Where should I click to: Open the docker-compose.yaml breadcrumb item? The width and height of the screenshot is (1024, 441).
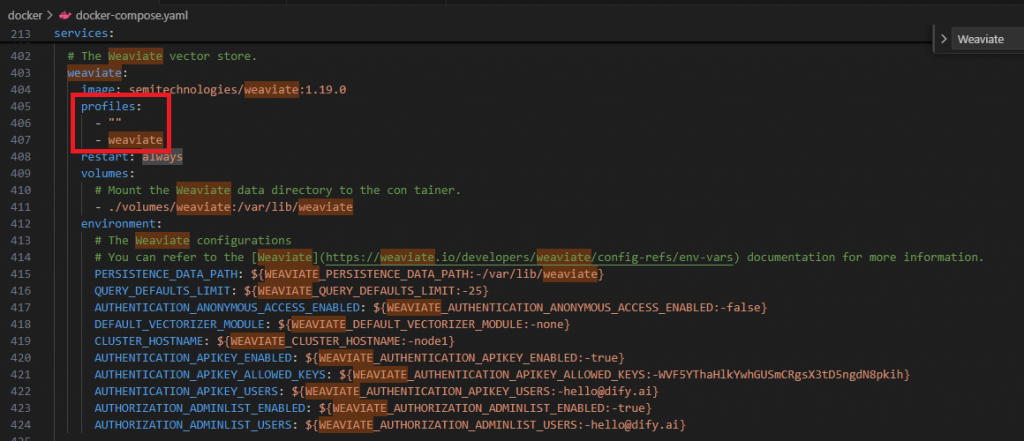coord(132,15)
